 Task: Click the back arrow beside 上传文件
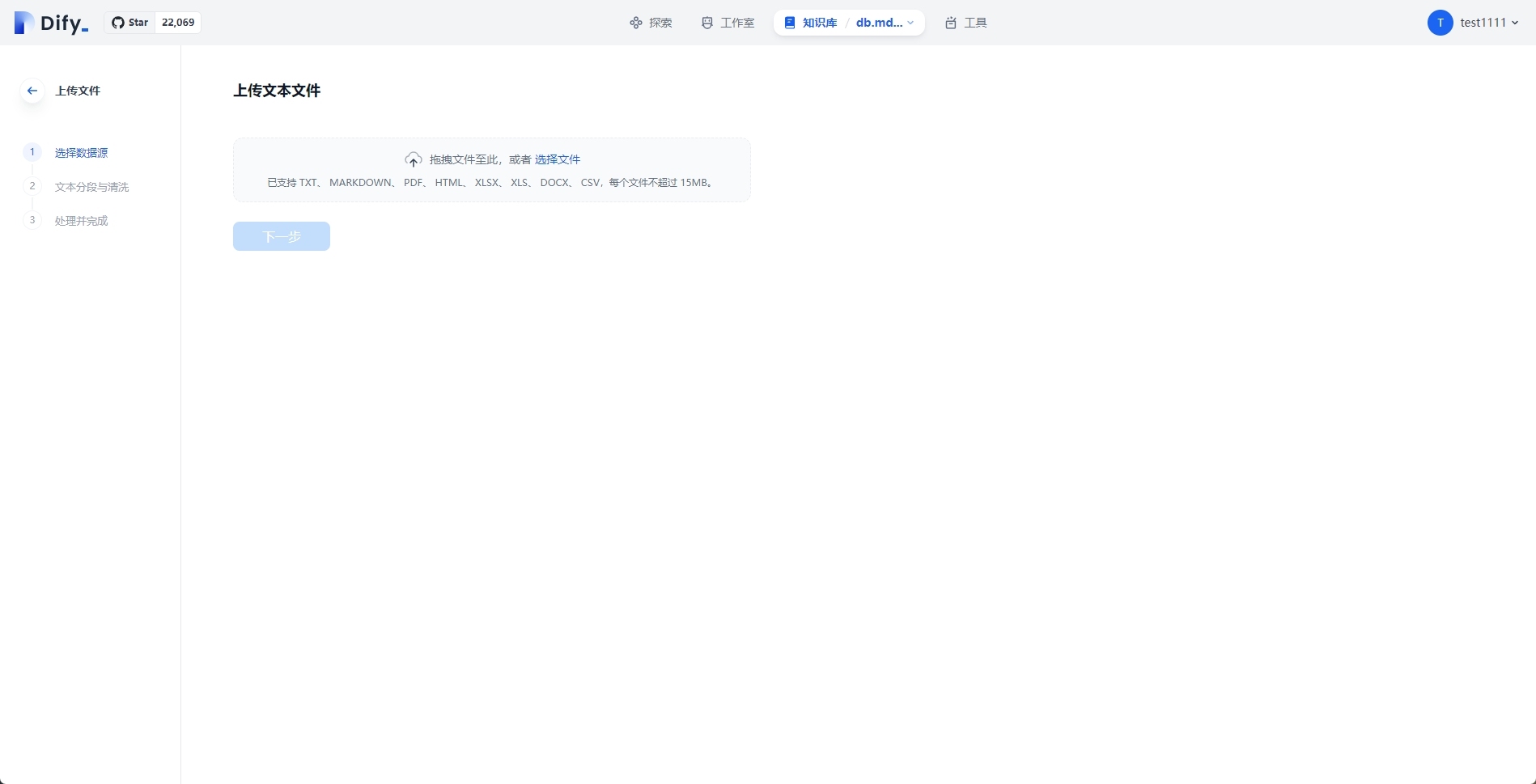pyautogui.click(x=32, y=91)
